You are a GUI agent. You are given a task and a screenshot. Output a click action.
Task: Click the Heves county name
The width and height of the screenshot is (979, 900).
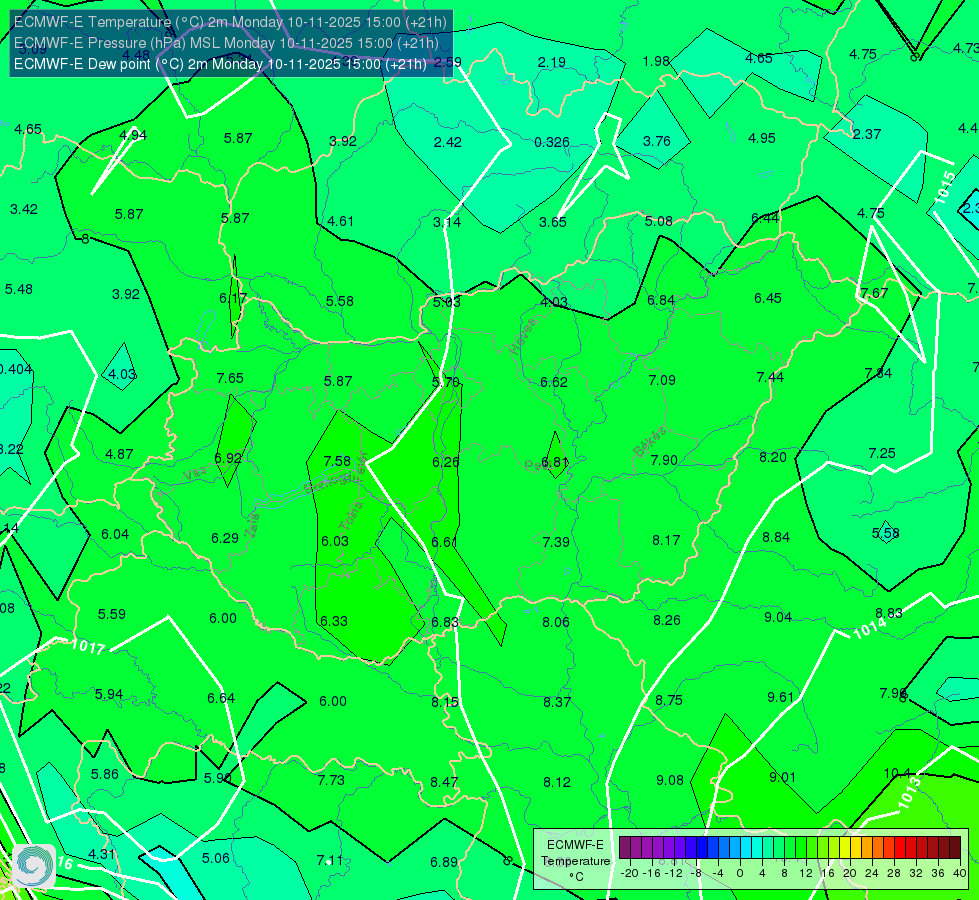pyautogui.click(x=523, y=335)
